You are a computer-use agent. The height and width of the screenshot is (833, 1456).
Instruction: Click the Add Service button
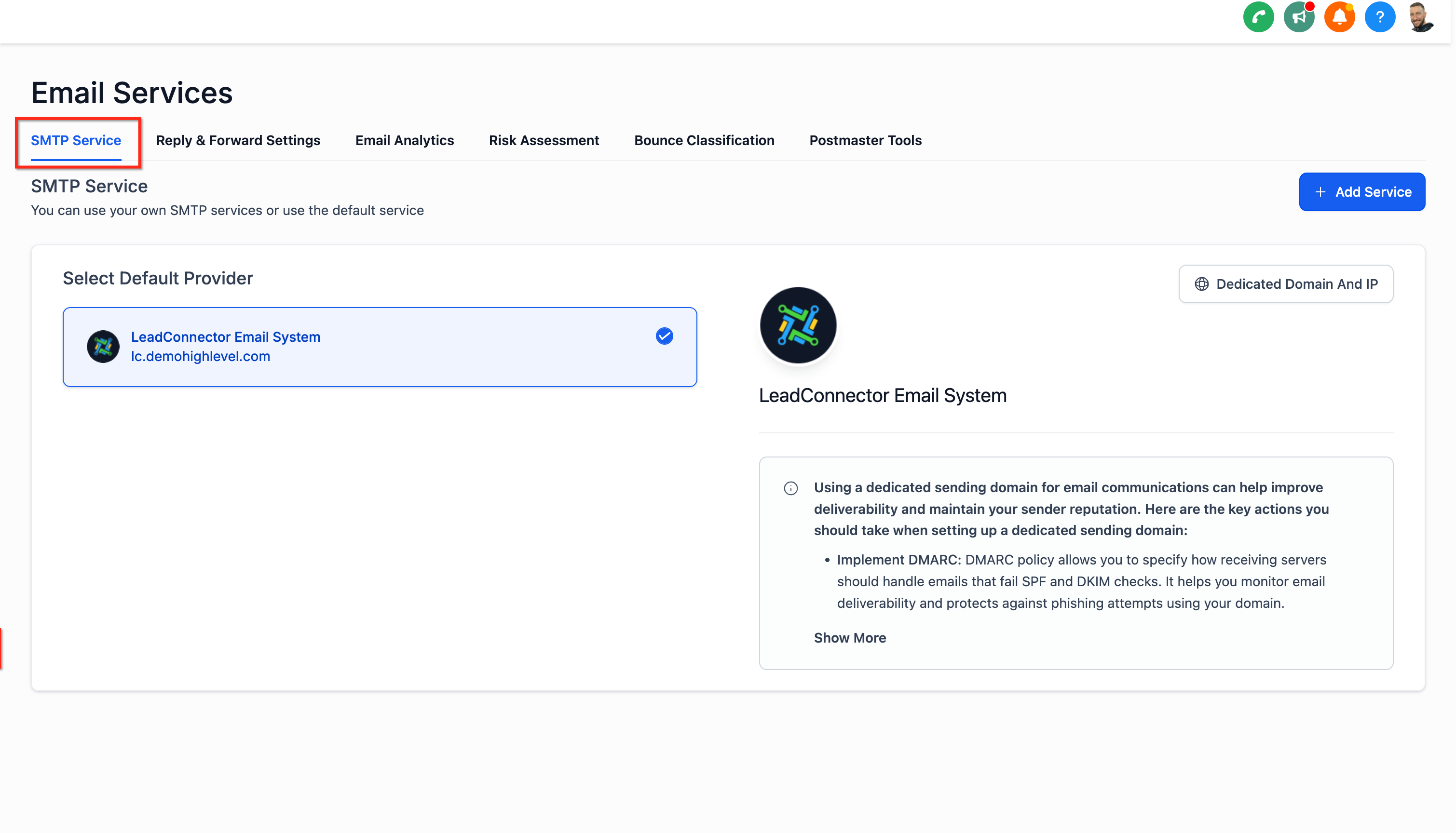[x=1361, y=192]
